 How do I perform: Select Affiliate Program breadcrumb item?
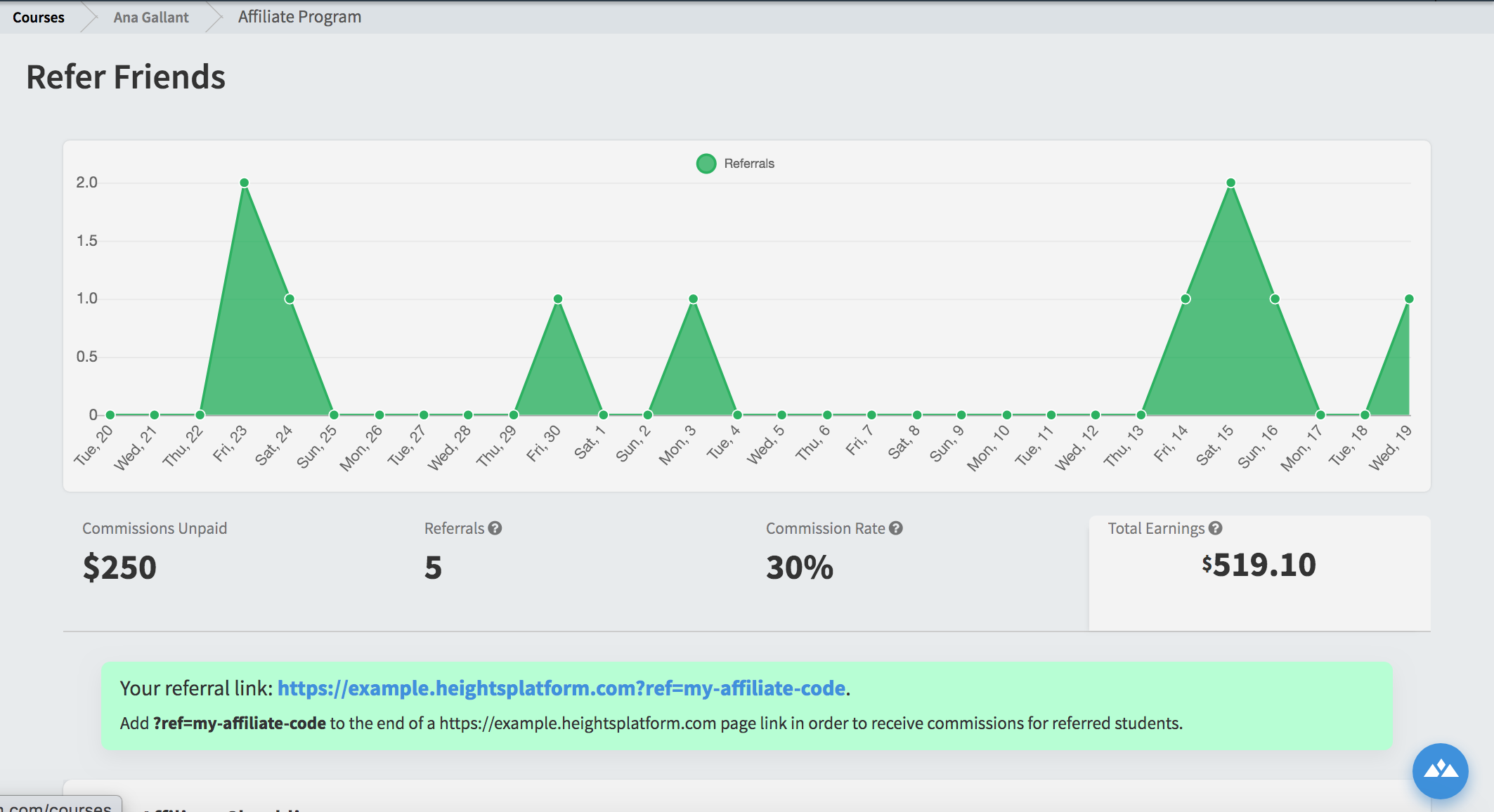click(299, 17)
